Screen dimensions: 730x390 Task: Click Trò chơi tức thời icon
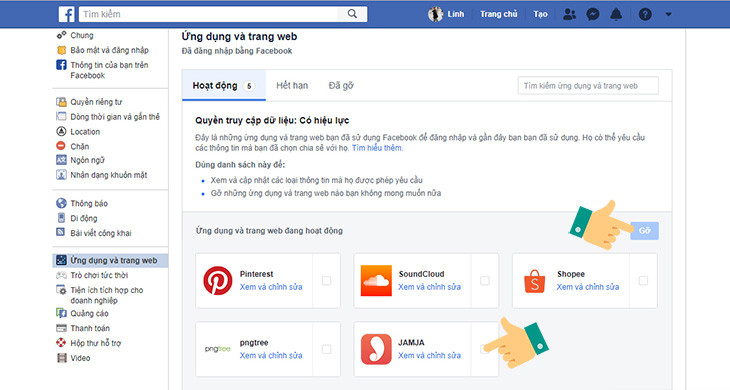(61, 275)
